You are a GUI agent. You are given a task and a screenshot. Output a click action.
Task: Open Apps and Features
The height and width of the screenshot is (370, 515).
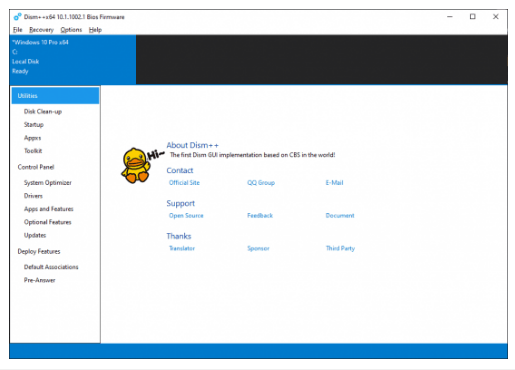(49, 209)
